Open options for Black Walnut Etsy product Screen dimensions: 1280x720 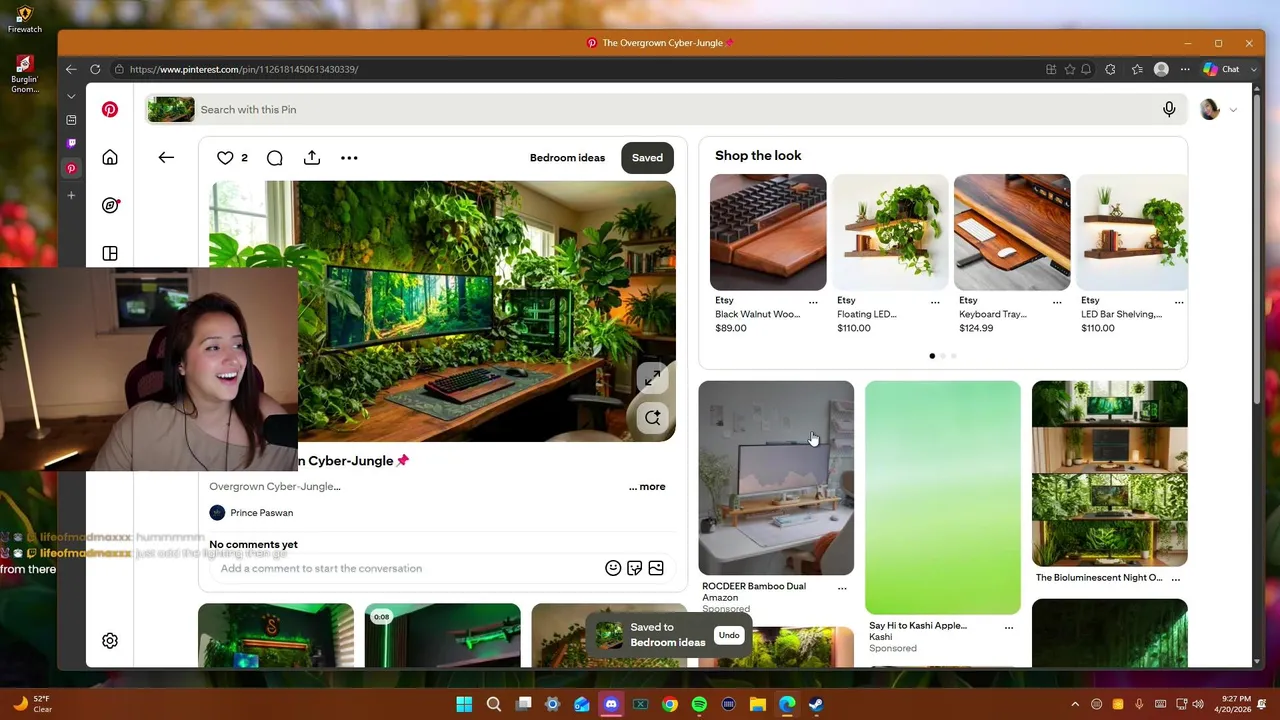pyautogui.click(x=813, y=301)
